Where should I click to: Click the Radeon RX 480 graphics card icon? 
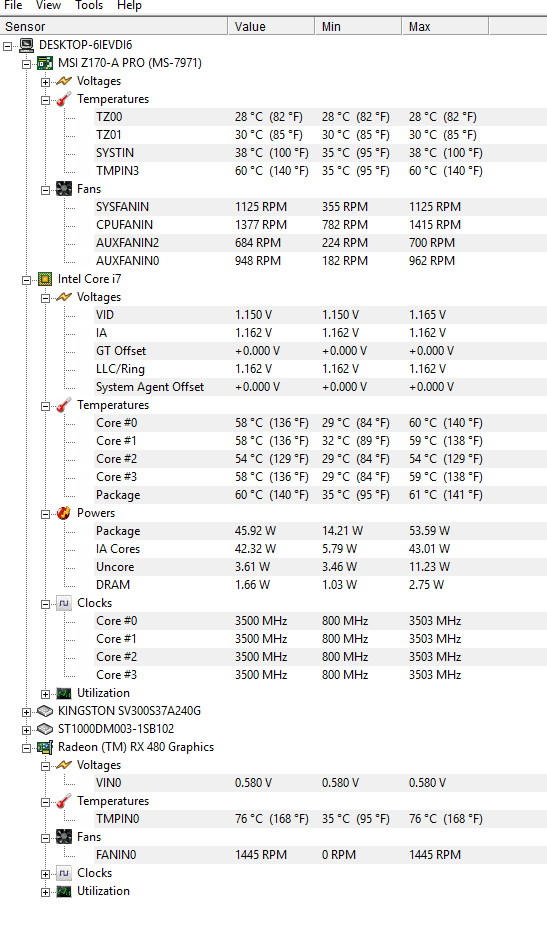tap(45, 747)
